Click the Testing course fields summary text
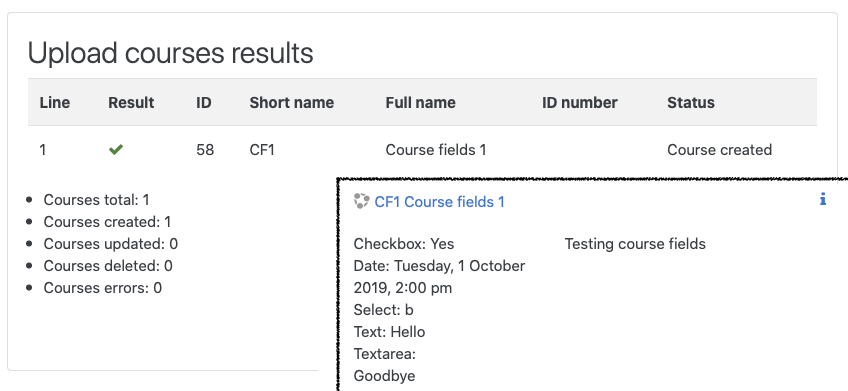Screen dimensions: 848x391 [x=635, y=244]
